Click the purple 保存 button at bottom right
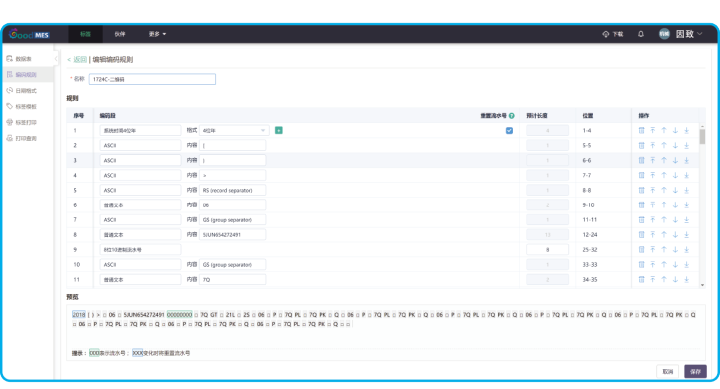This screenshot has height=389, width=720. (695, 371)
